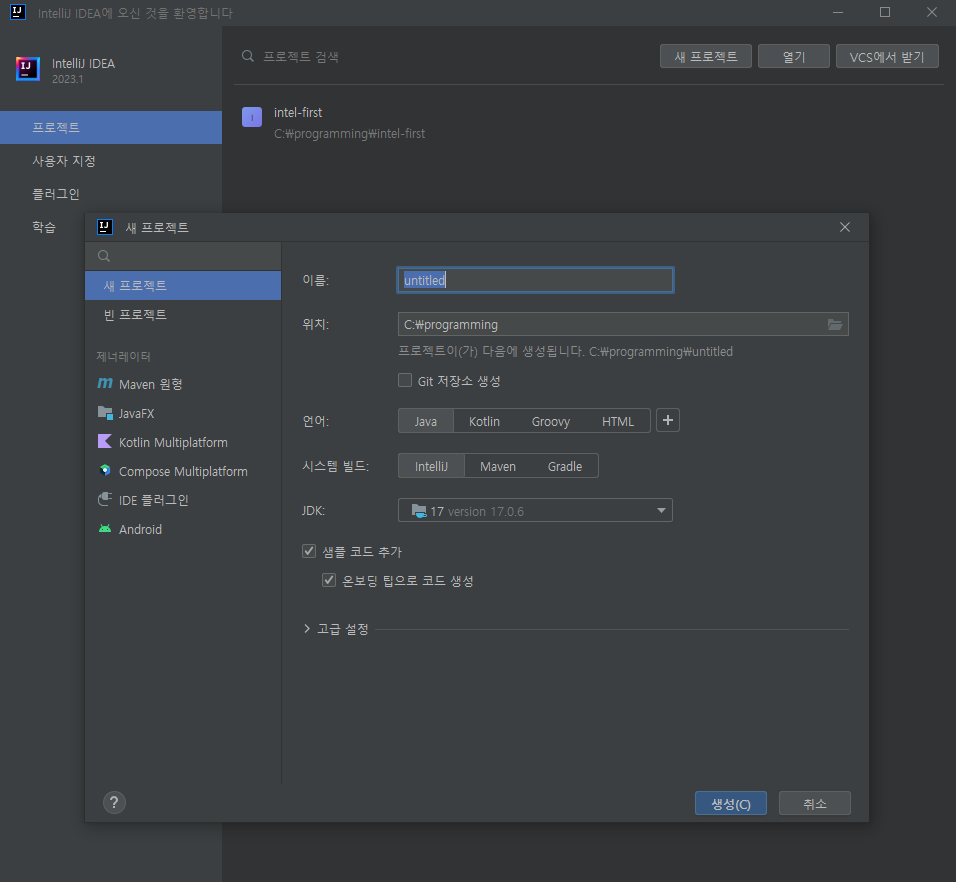Minimize the IntelliJ IDEA welcome window

pyautogui.click(x=838, y=12)
